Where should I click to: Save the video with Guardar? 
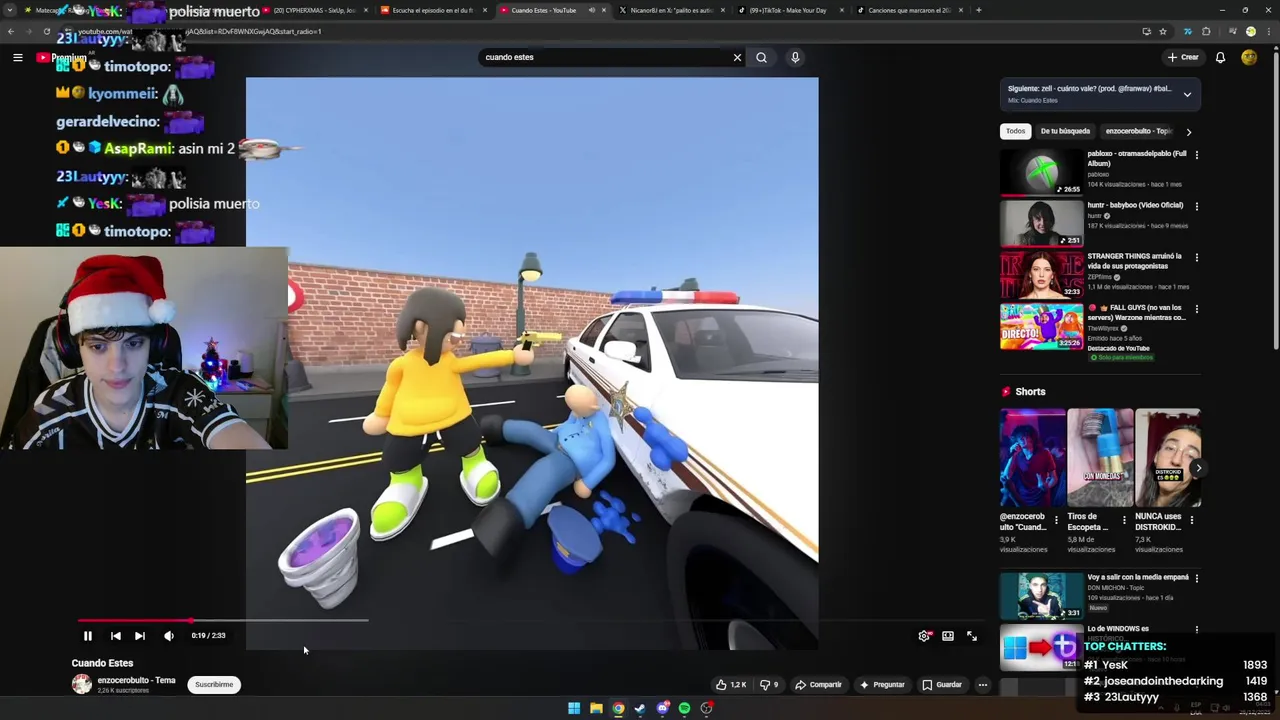(x=942, y=685)
